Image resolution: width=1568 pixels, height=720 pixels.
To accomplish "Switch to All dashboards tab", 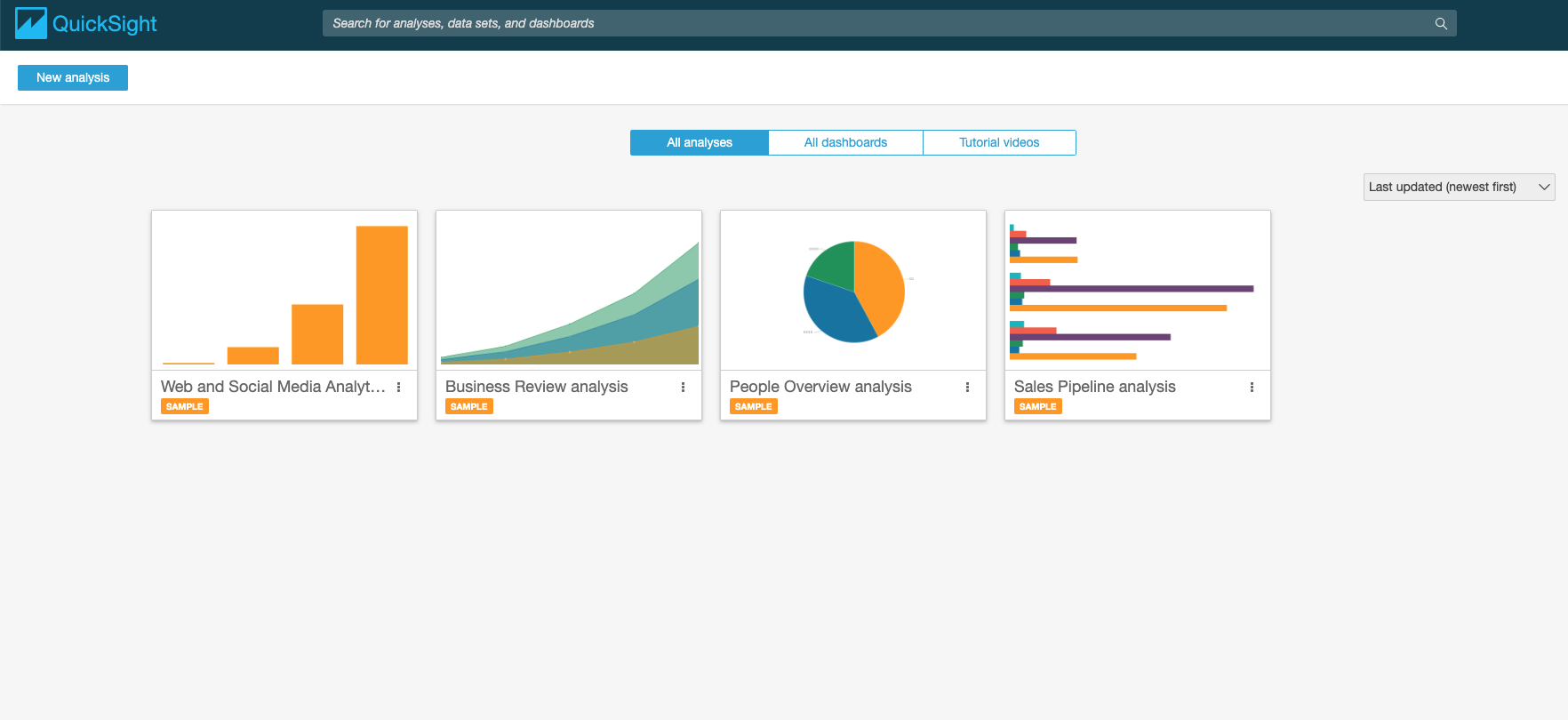I will click(x=845, y=142).
